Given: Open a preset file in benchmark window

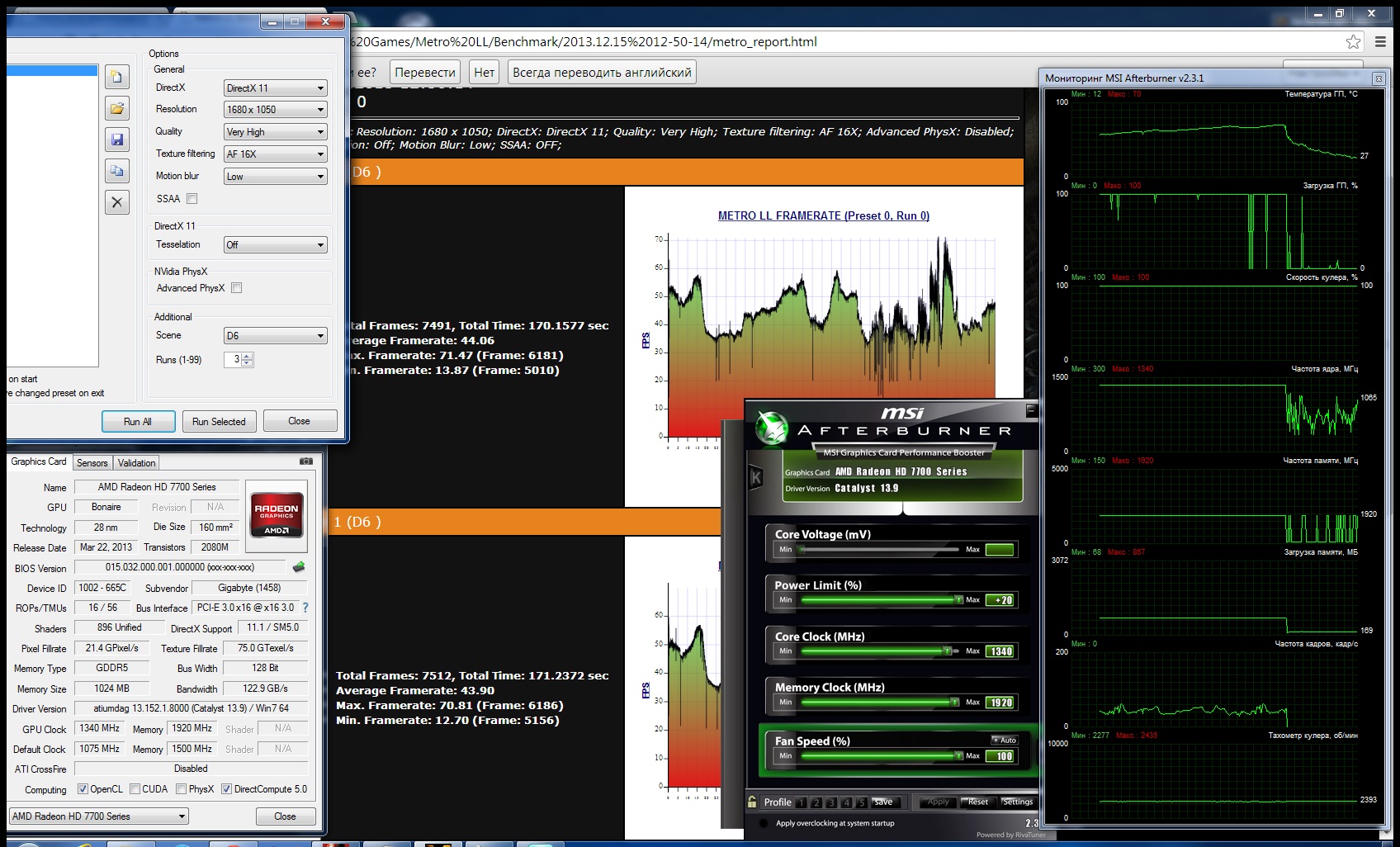Looking at the screenshot, I should pos(117,108).
